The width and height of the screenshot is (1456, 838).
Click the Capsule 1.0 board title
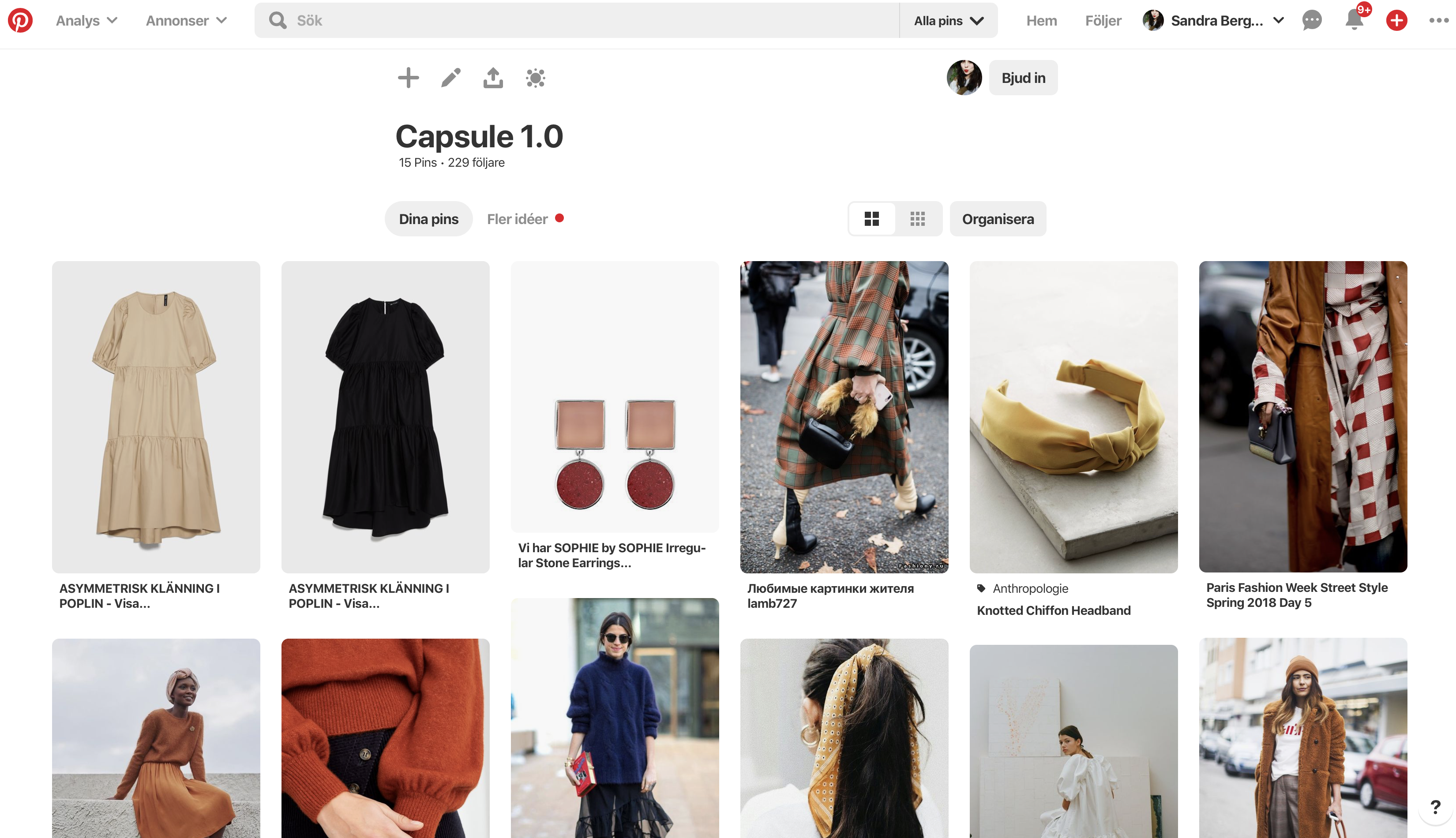pos(479,136)
